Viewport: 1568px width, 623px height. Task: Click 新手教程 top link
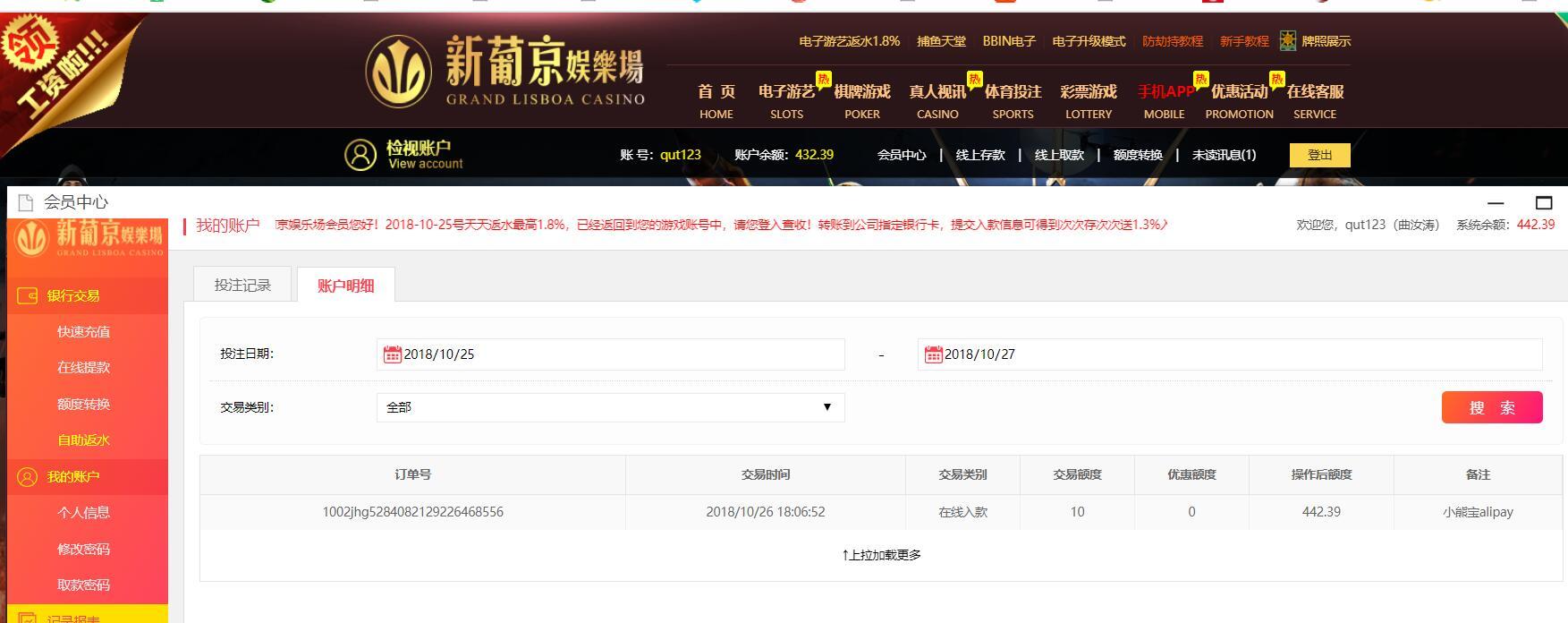(x=1244, y=41)
